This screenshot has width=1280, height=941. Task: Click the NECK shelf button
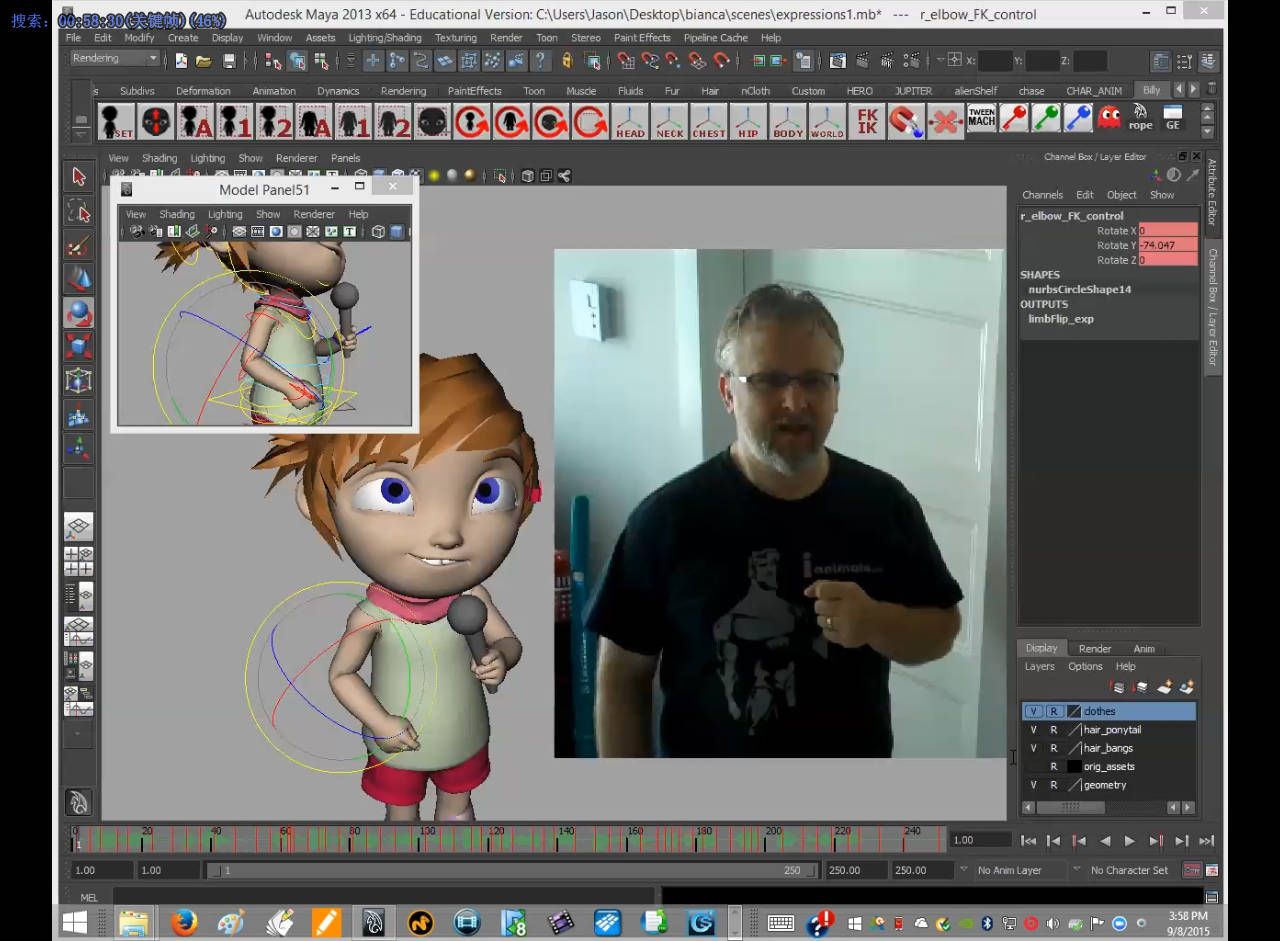(x=670, y=122)
